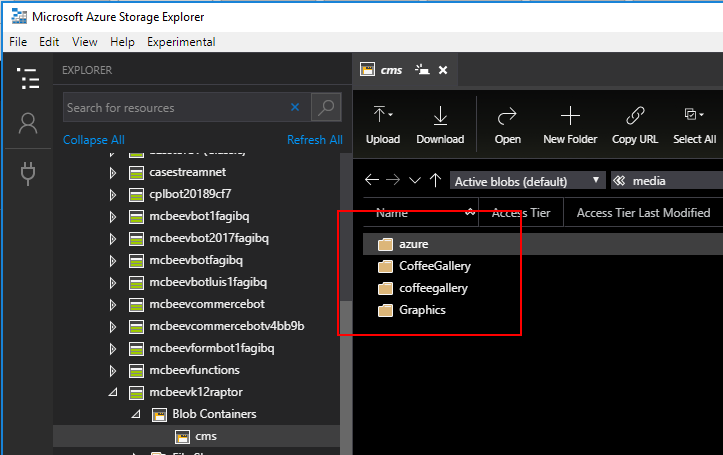Select the mcbeevcommercebot tree item
This screenshot has height=455, width=723.
click(207, 304)
